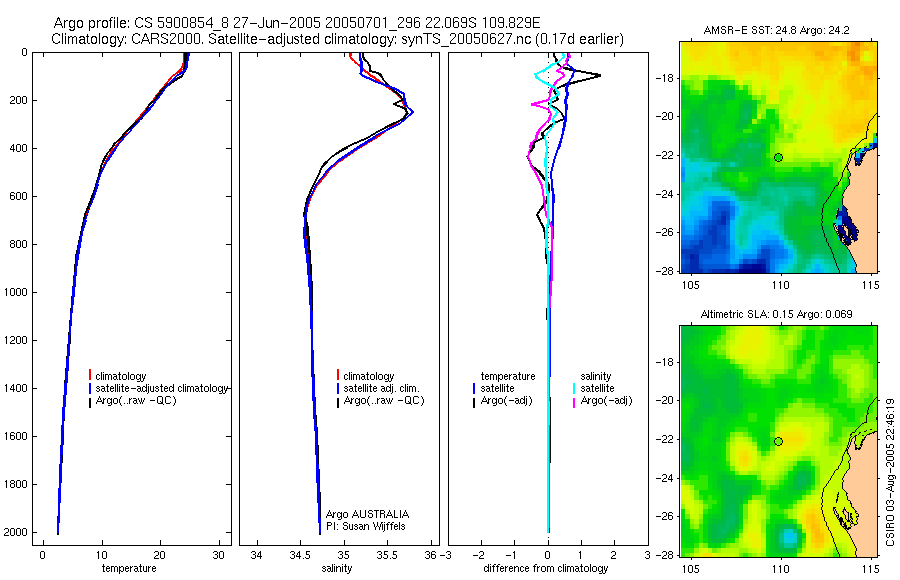Click the Argo profile title text
900x580 pixels.
297,23
